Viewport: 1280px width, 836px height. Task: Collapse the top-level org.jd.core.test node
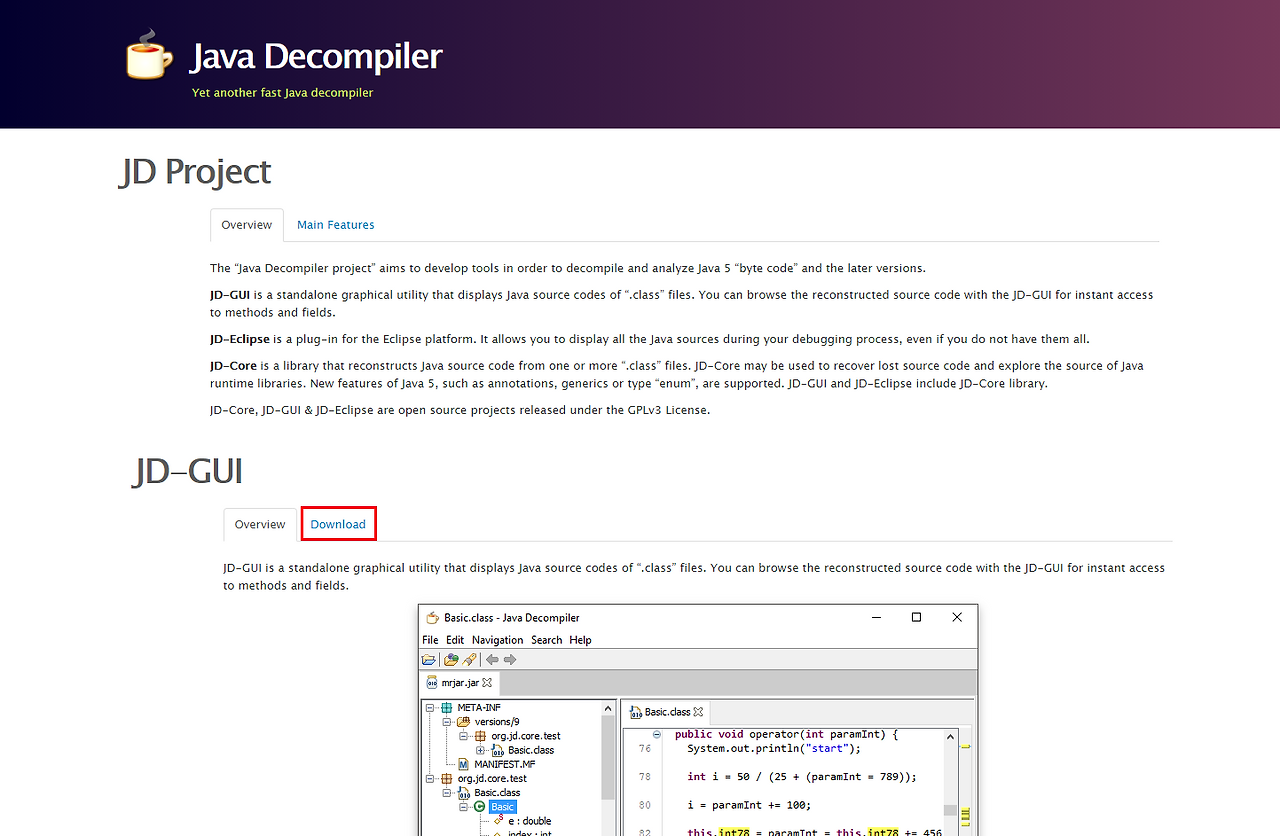coord(431,778)
